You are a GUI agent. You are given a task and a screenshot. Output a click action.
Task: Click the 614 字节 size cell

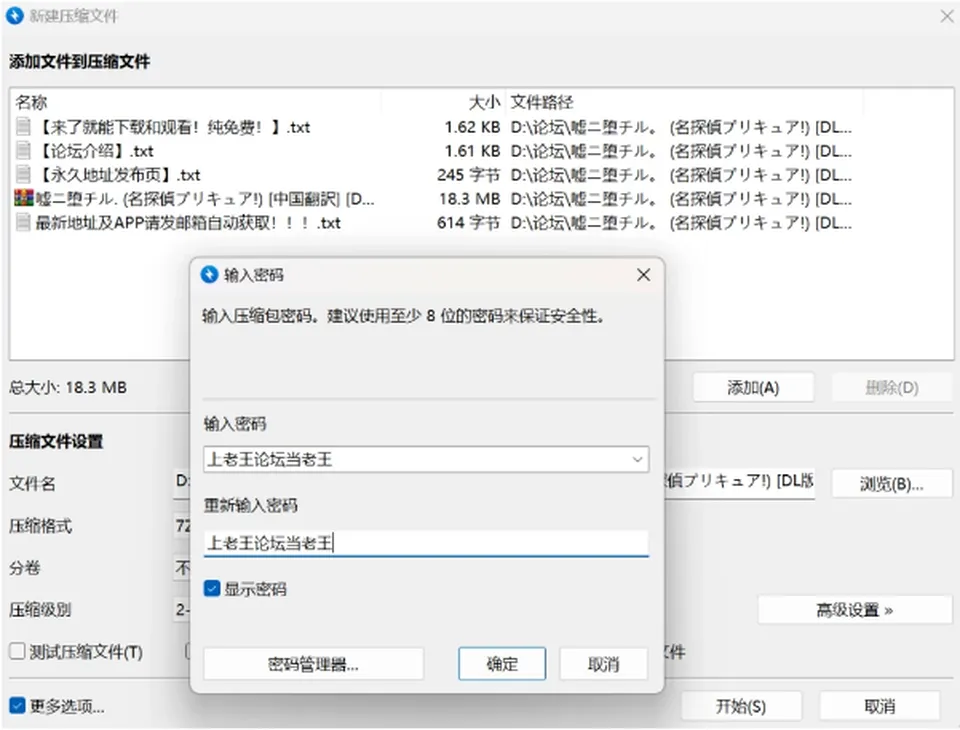point(468,222)
